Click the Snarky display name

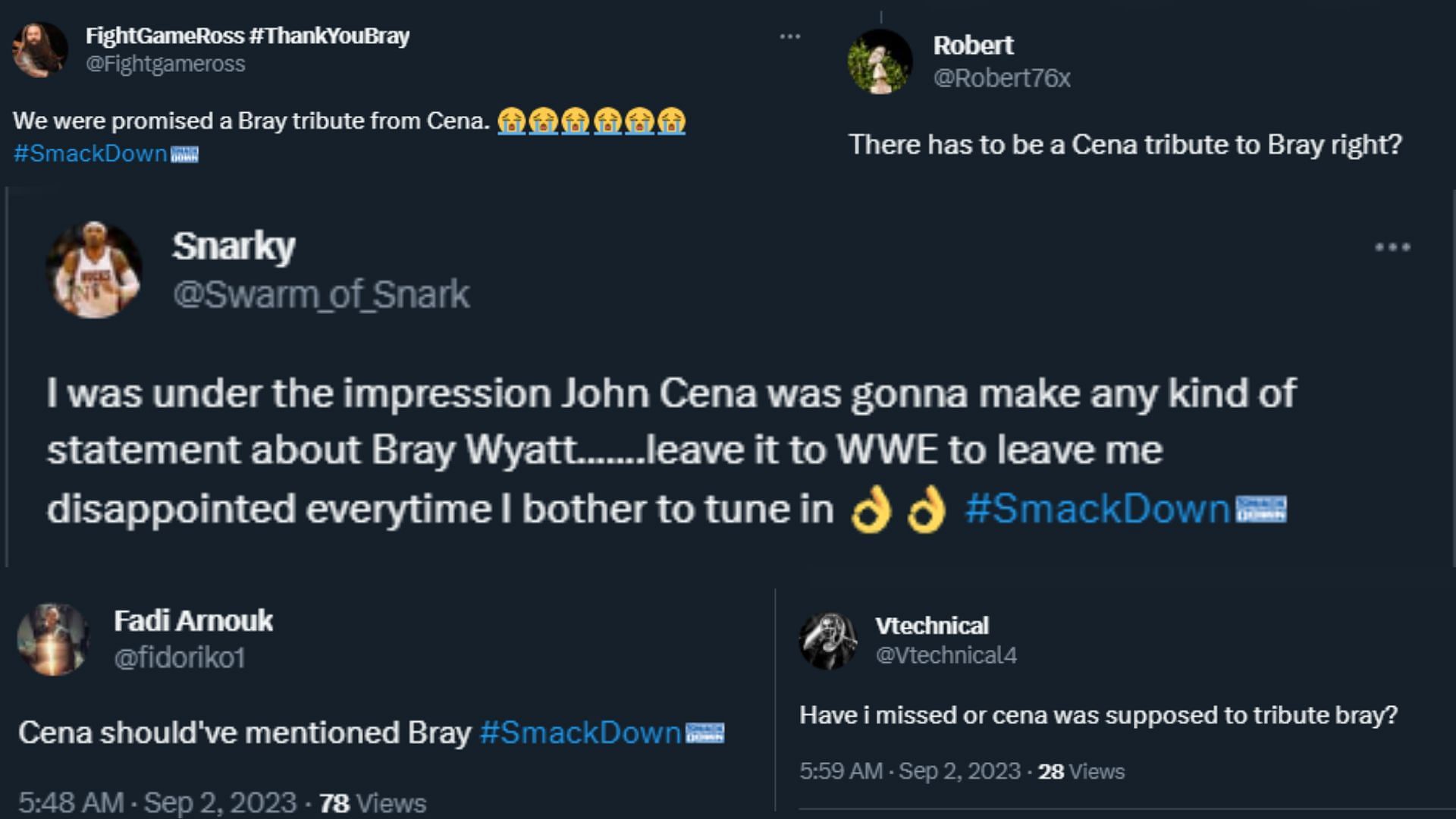(x=234, y=246)
